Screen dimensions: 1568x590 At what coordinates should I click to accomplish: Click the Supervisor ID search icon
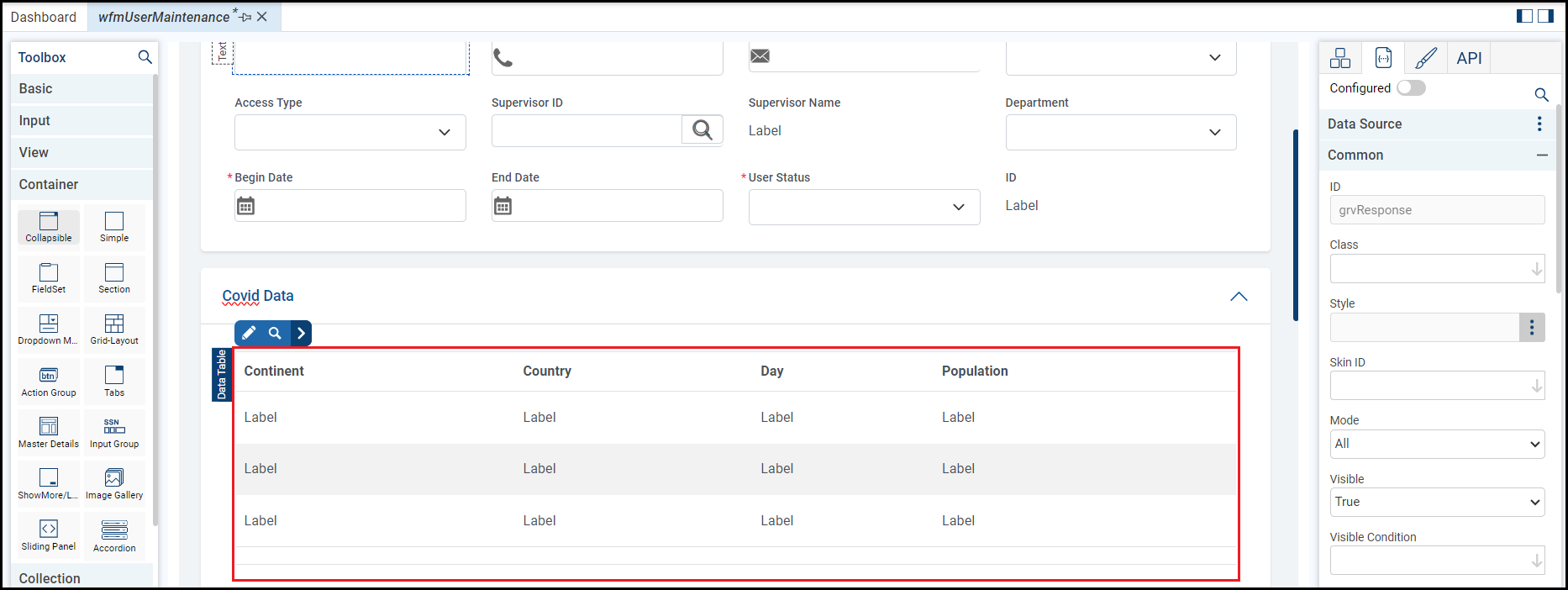point(702,130)
